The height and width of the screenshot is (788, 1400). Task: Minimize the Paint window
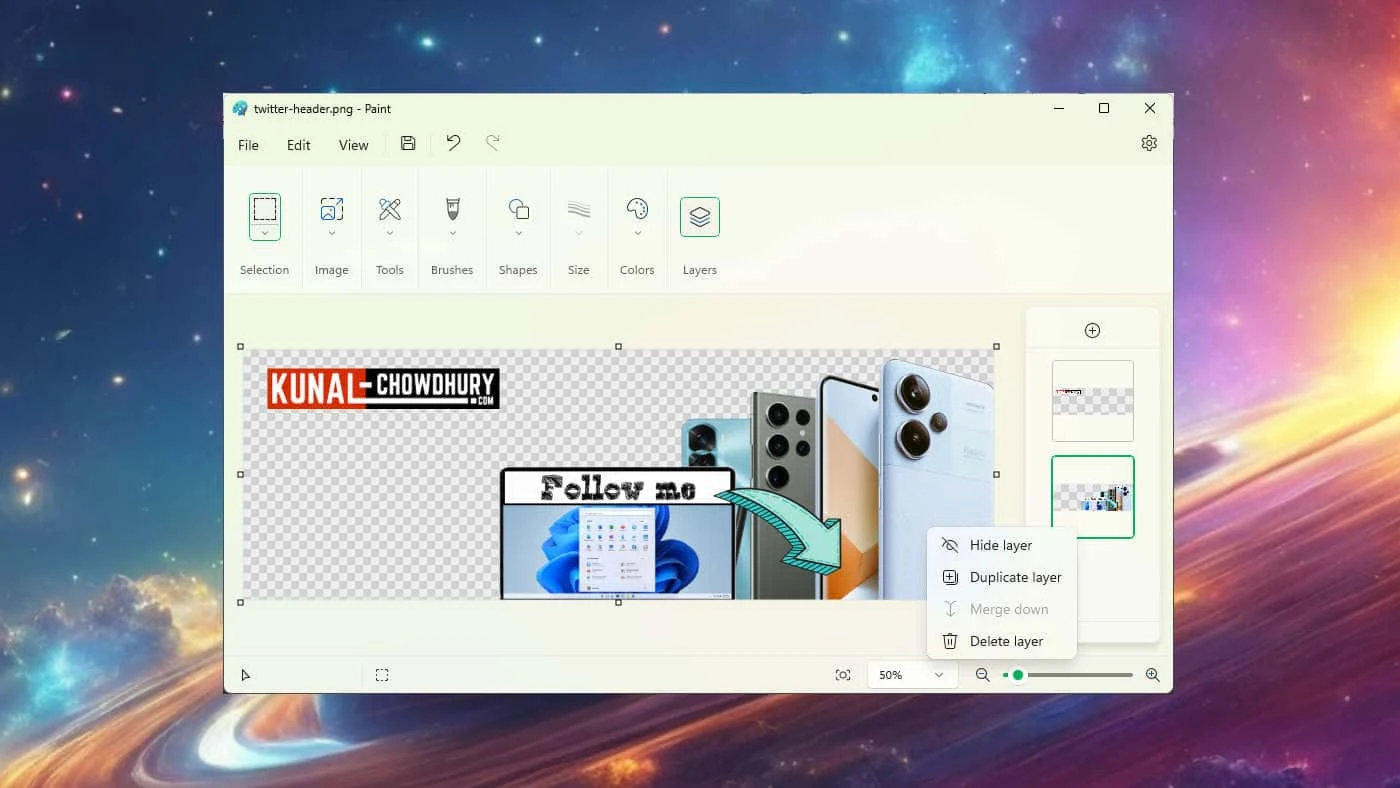[x=1058, y=108]
